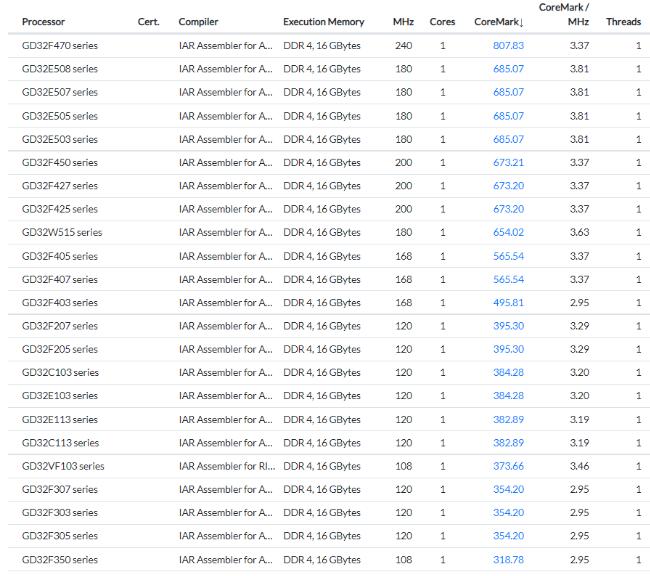
Task: Click the 240 MHz value cell
Action: [x=403, y=46]
